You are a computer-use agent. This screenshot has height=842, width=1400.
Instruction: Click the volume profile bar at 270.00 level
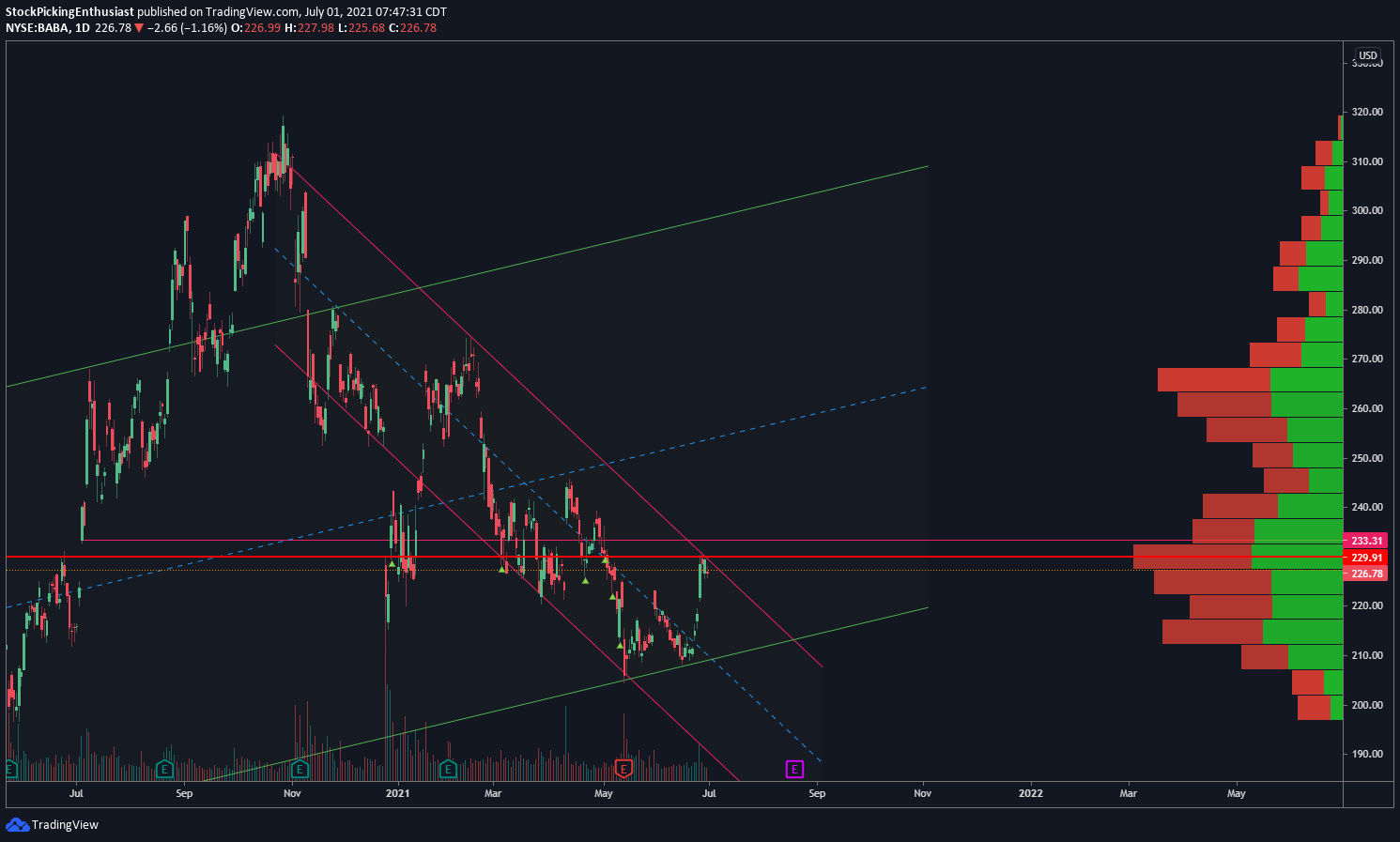[x=1296, y=355]
